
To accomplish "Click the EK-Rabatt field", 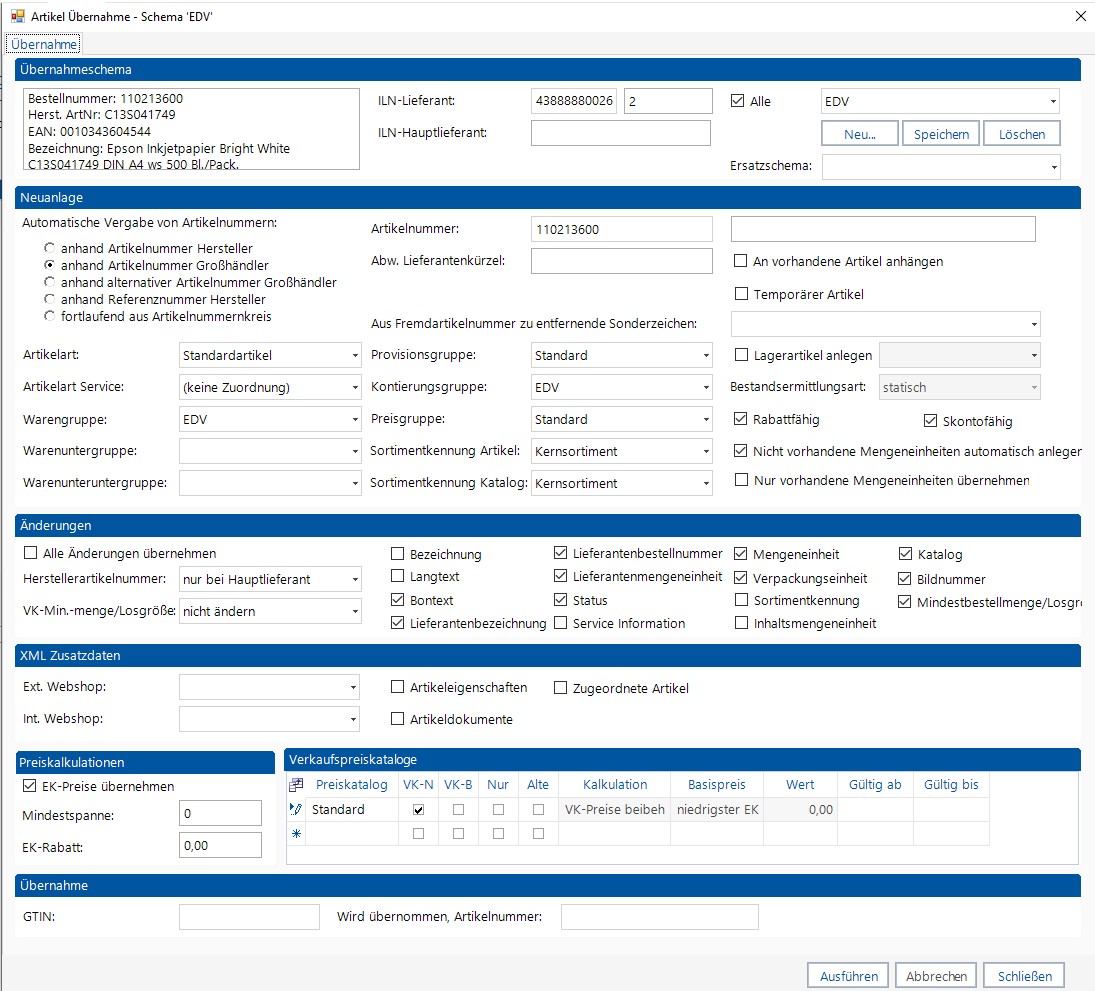I will point(220,845).
